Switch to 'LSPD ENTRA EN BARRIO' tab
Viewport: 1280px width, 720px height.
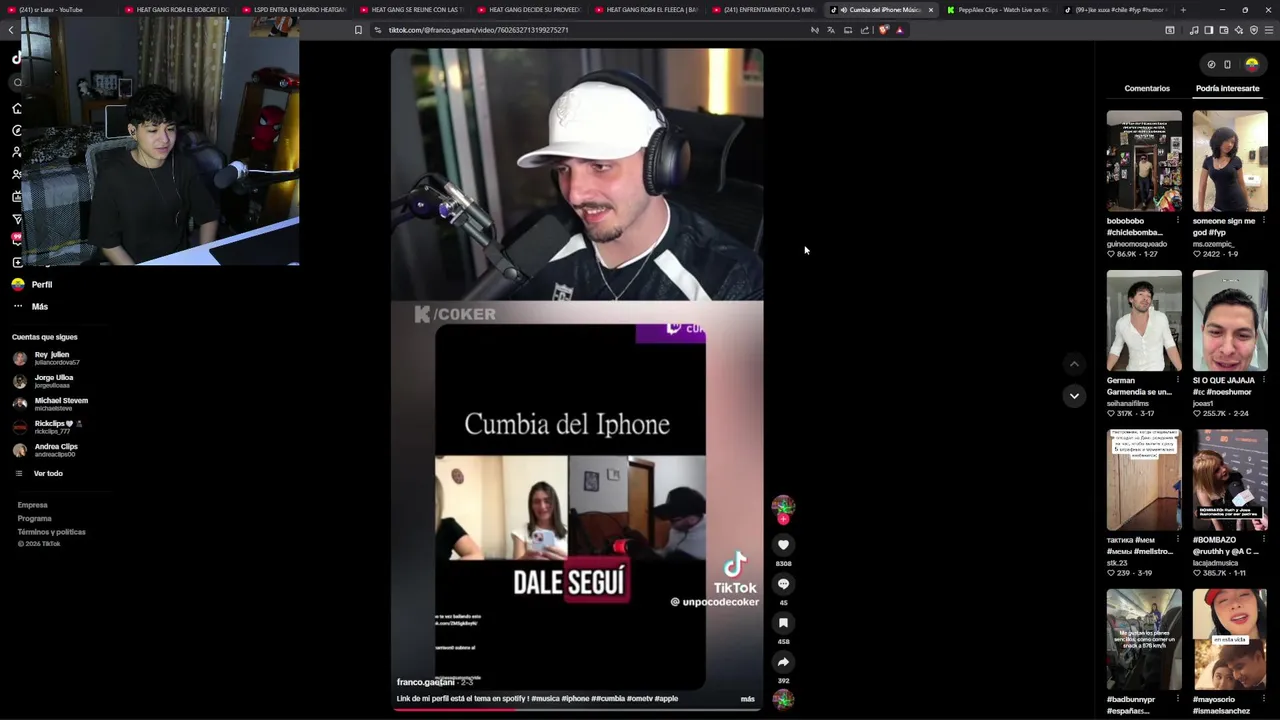295,10
